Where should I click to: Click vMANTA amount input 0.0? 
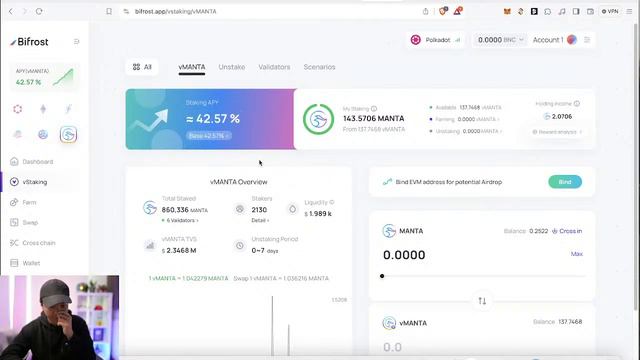(x=392, y=347)
